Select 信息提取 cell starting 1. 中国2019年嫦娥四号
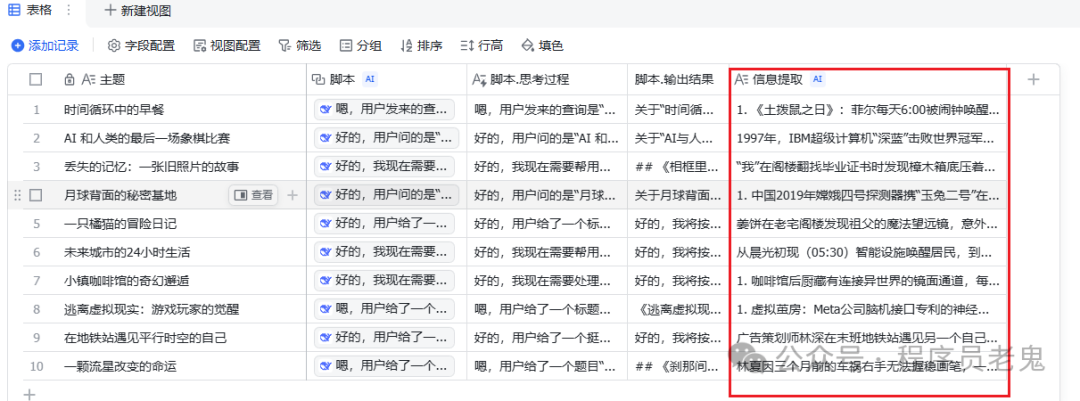The height and width of the screenshot is (401, 1080). (x=867, y=196)
